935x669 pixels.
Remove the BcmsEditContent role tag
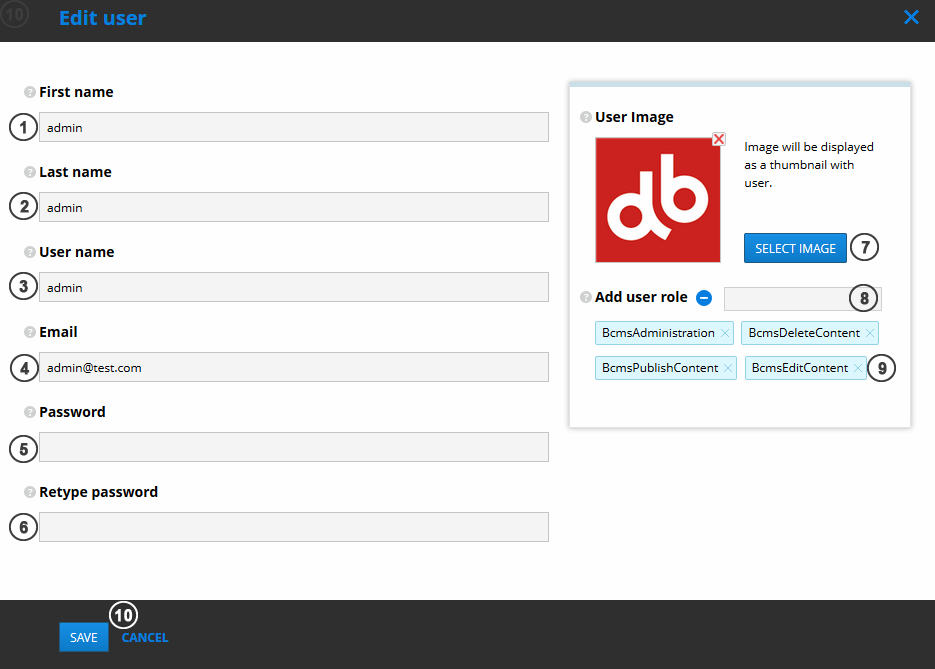[858, 368]
